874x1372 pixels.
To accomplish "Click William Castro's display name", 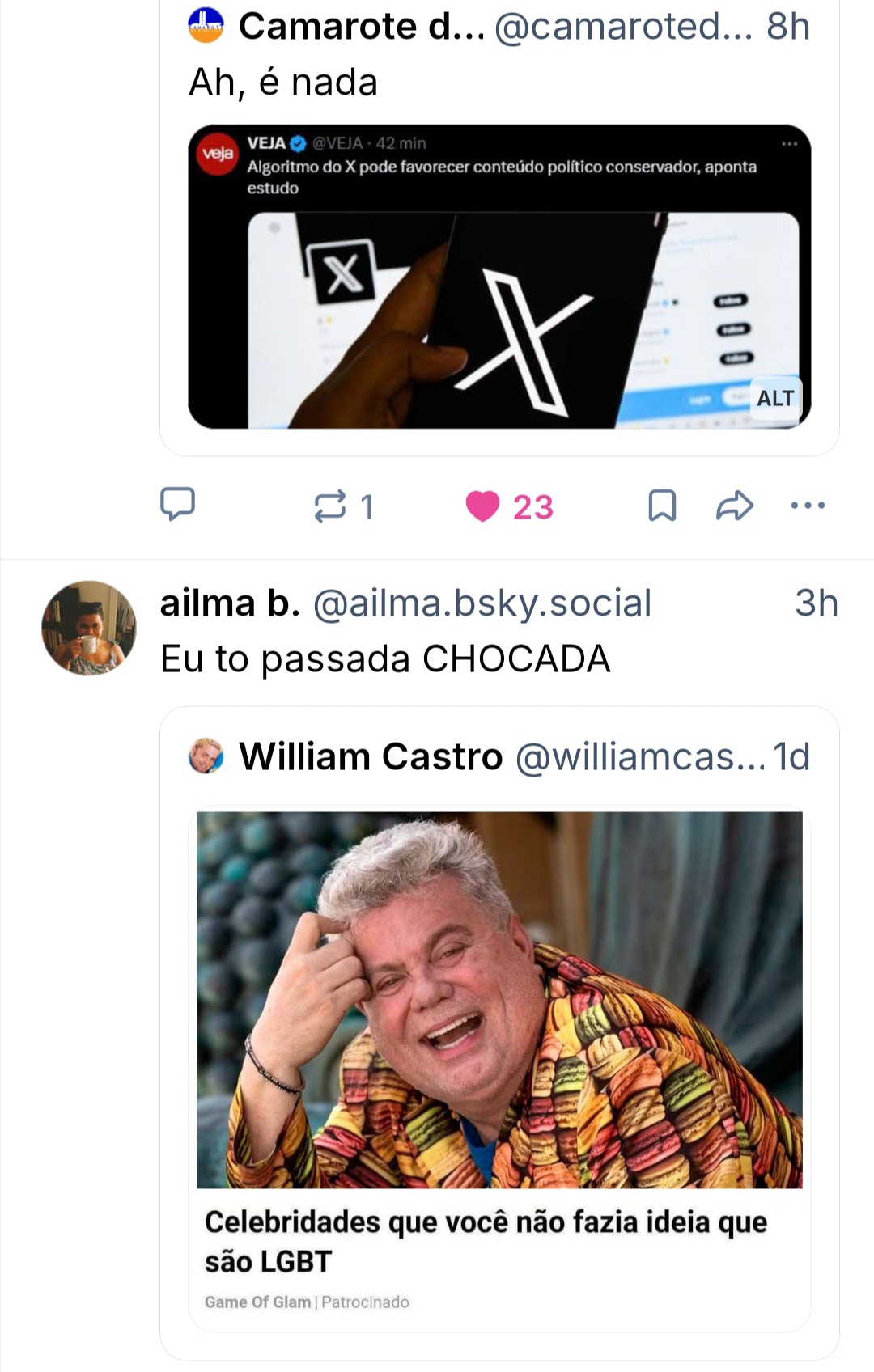I will 371,756.
